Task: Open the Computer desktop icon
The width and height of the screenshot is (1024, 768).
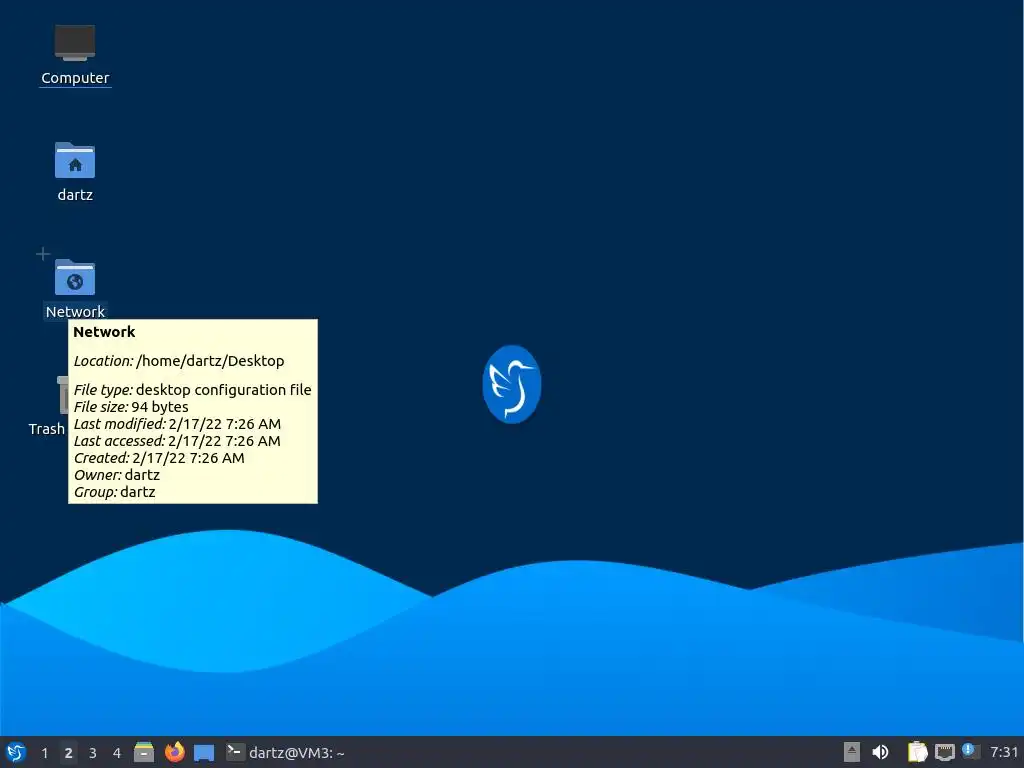Action: coord(74,43)
